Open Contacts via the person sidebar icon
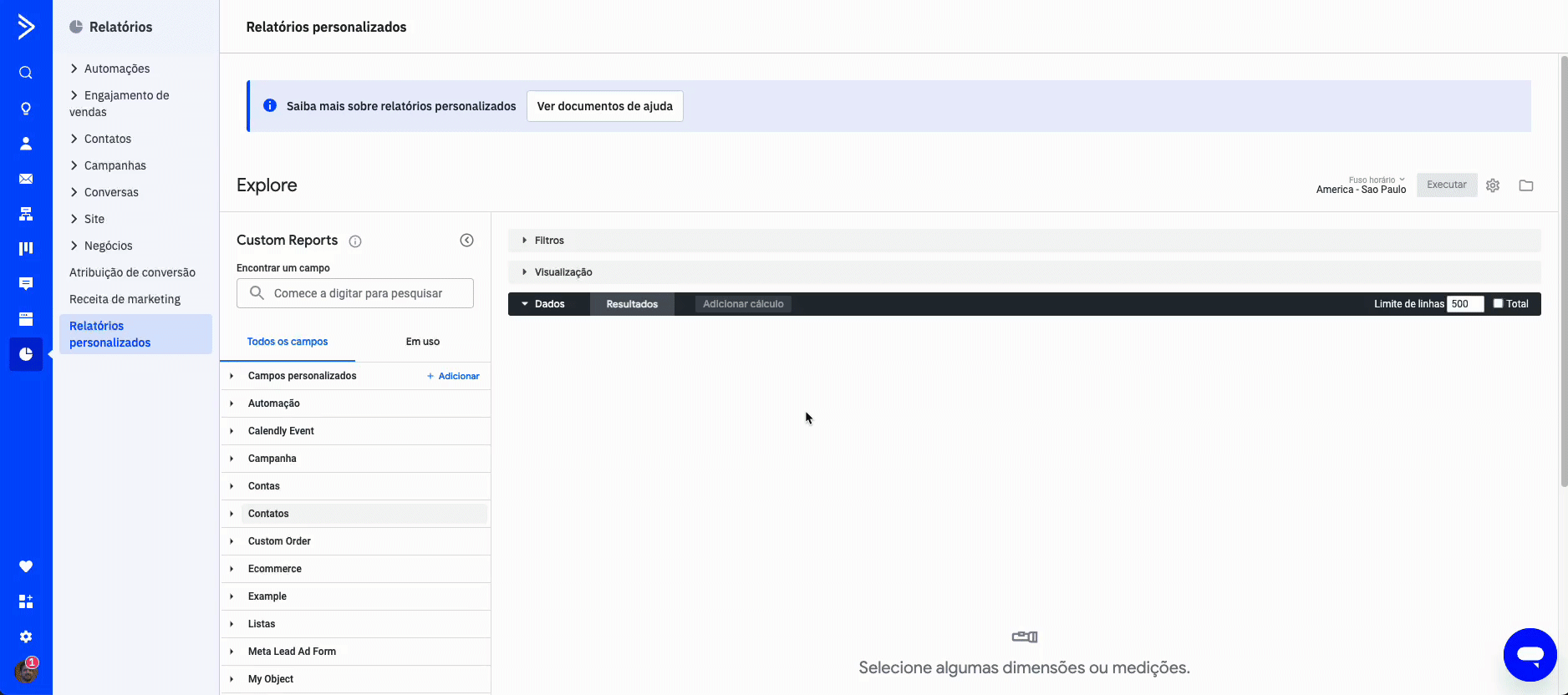The height and width of the screenshot is (695, 1568). pos(26,144)
